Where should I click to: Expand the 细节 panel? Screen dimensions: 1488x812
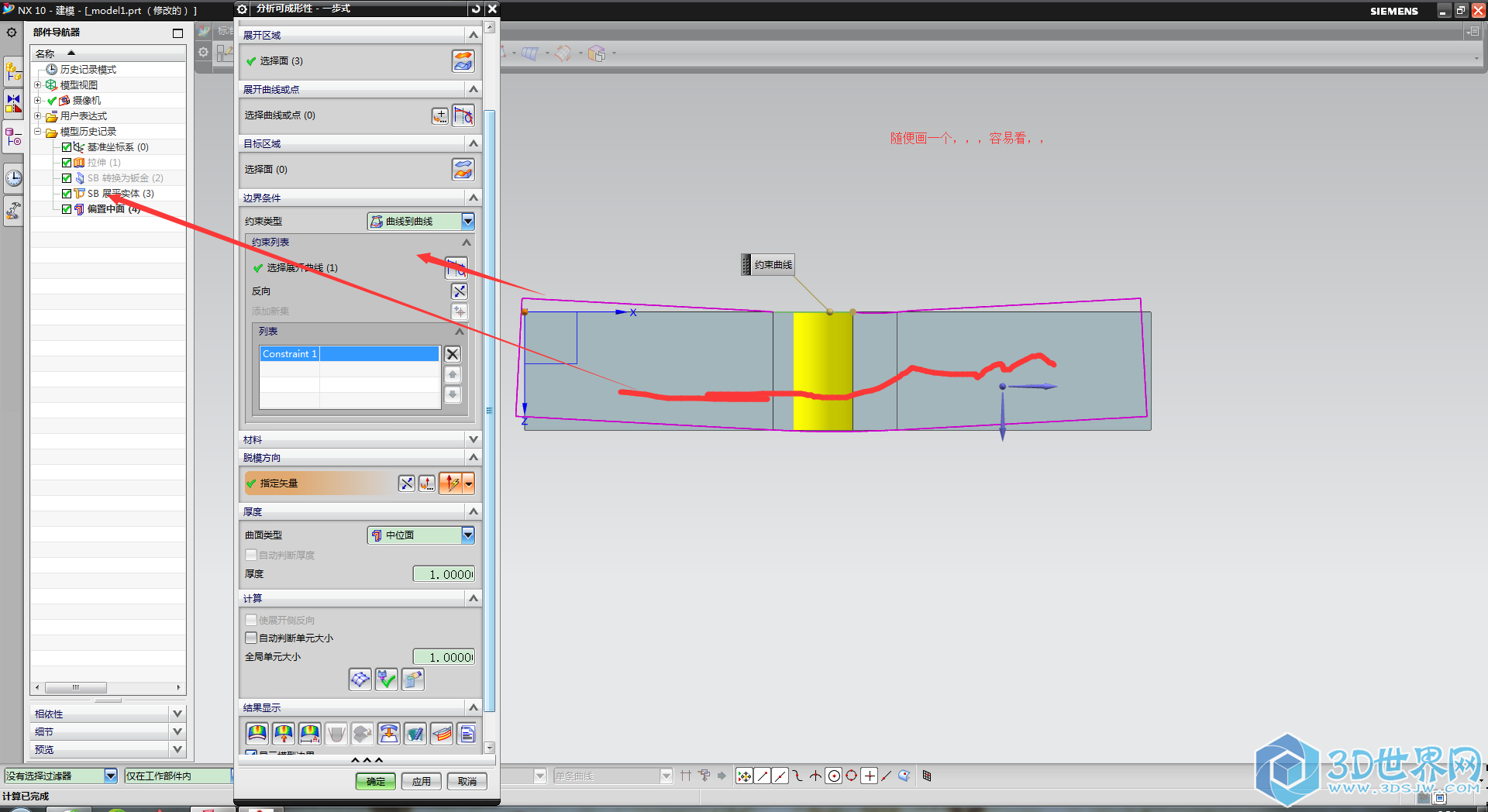(x=177, y=731)
